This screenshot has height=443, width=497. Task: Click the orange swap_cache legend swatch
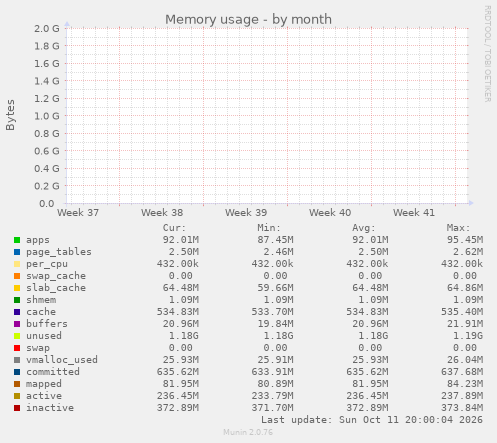point(17,276)
